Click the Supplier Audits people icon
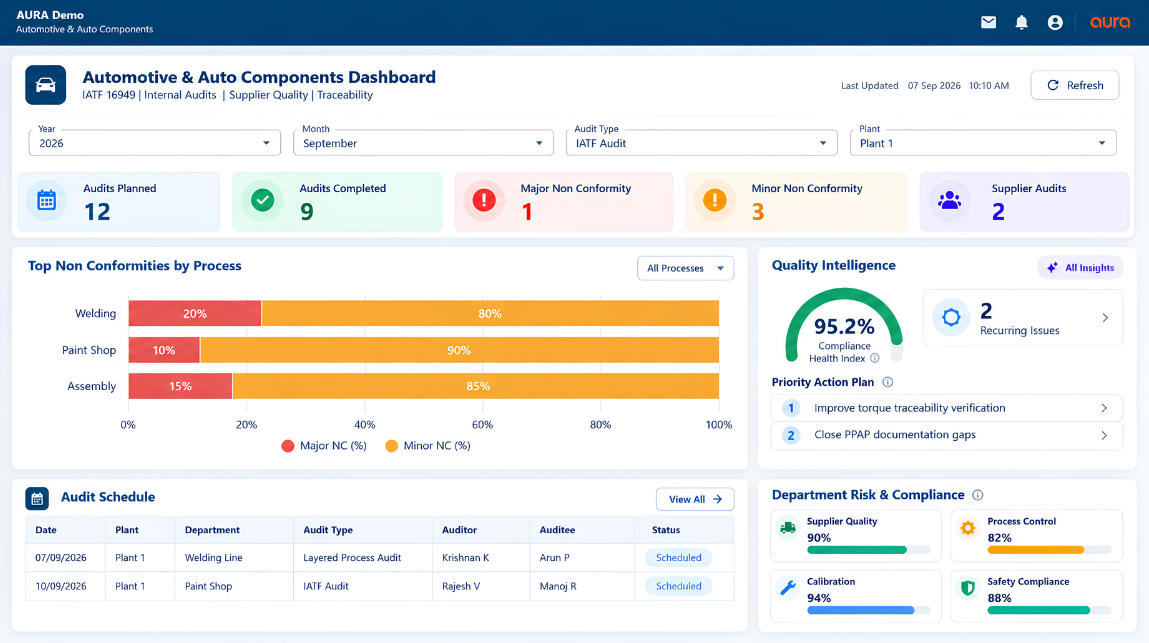Image resolution: width=1149 pixels, height=643 pixels. (950, 200)
